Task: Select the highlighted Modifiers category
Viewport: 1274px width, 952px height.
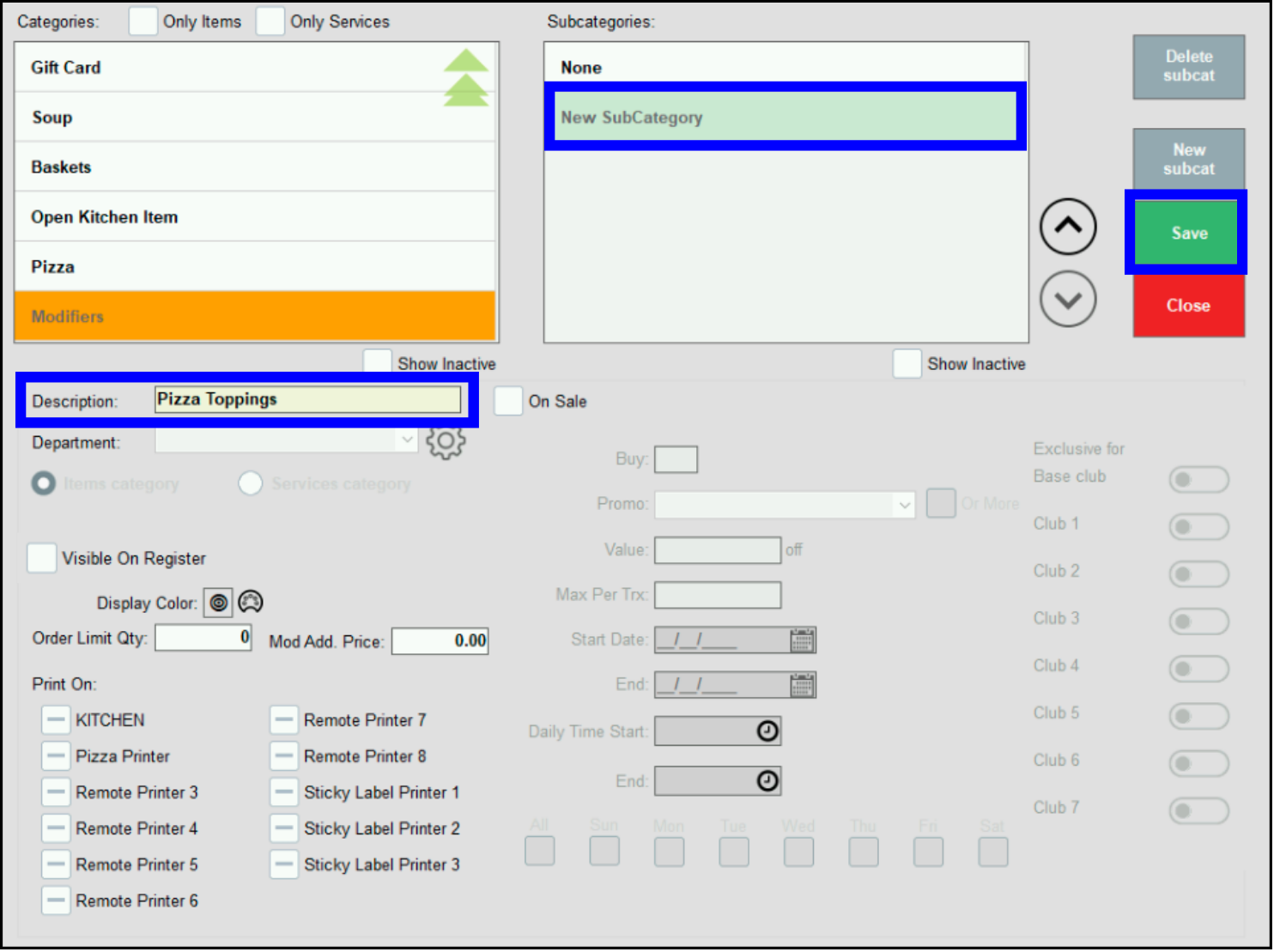Action: [x=255, y=316]
